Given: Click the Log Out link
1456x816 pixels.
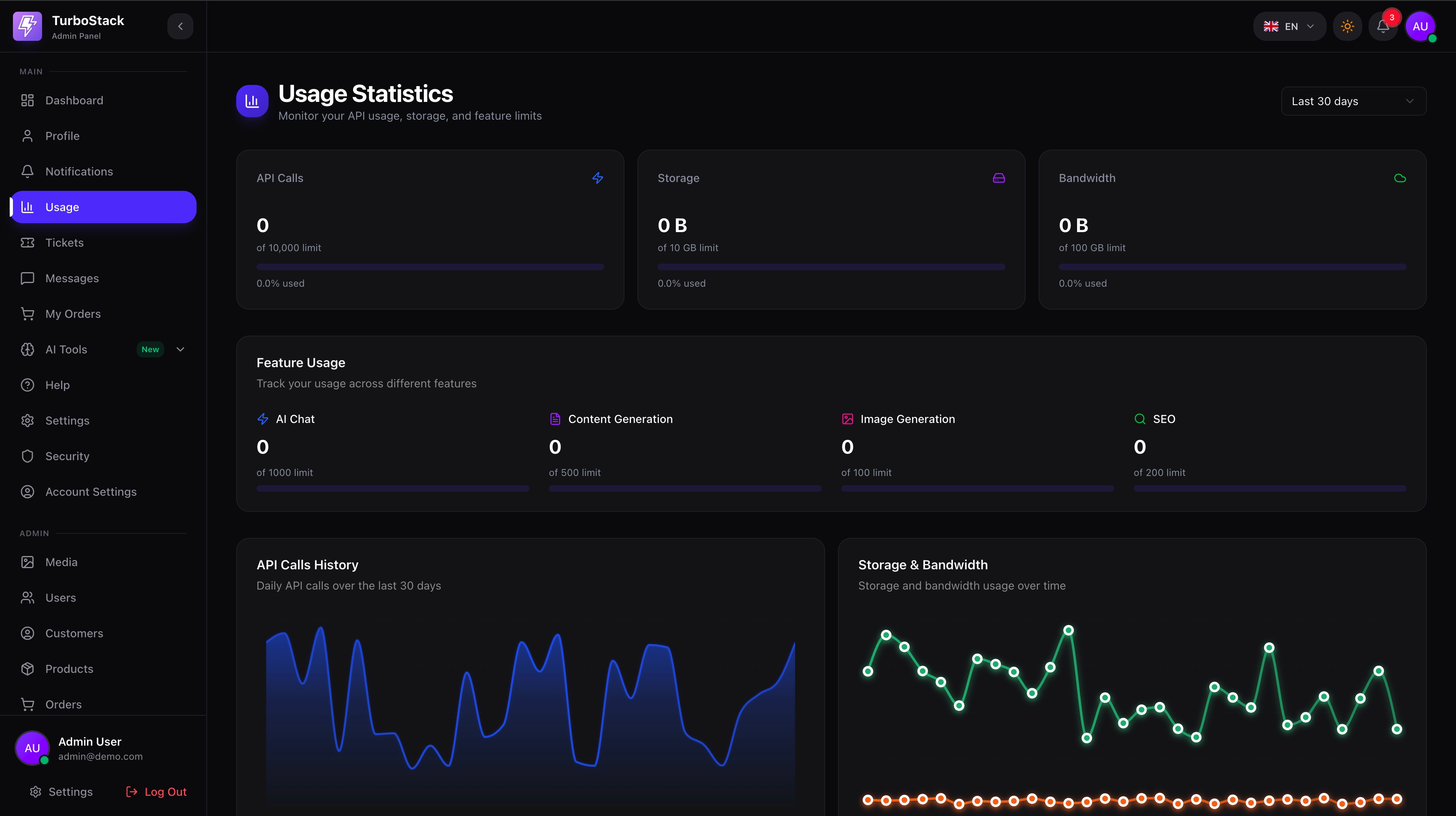Looking at the screenshot, I should [157, 792].
